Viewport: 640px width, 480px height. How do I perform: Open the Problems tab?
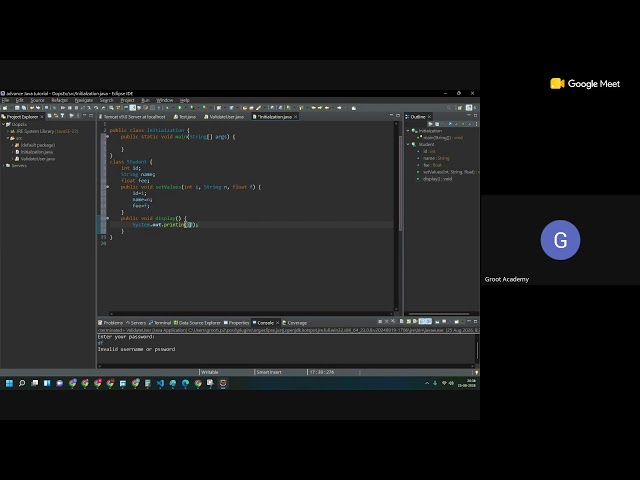pyautogui.click(x=111, y=322)
